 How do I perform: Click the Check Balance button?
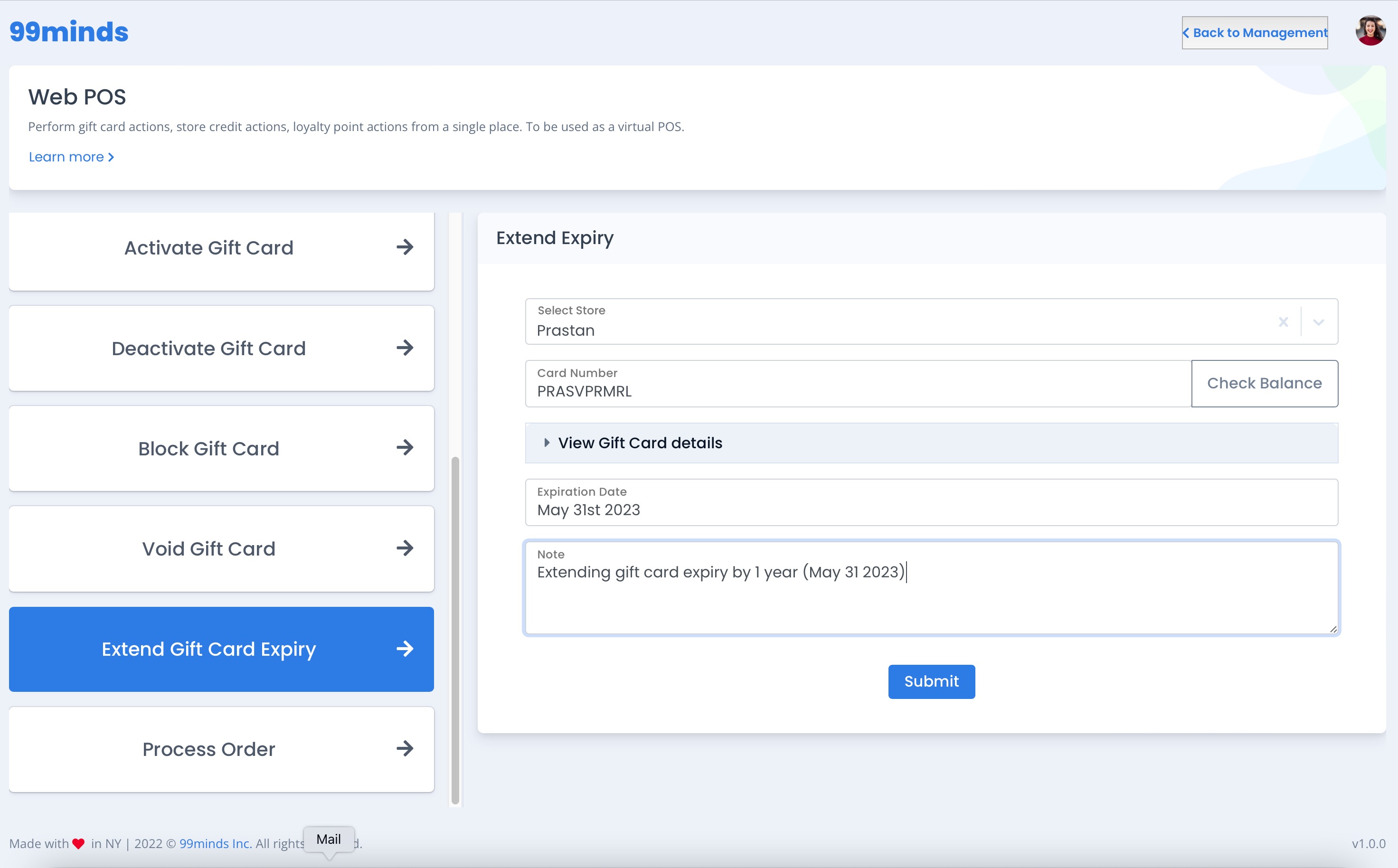[x=1265, y=384]
